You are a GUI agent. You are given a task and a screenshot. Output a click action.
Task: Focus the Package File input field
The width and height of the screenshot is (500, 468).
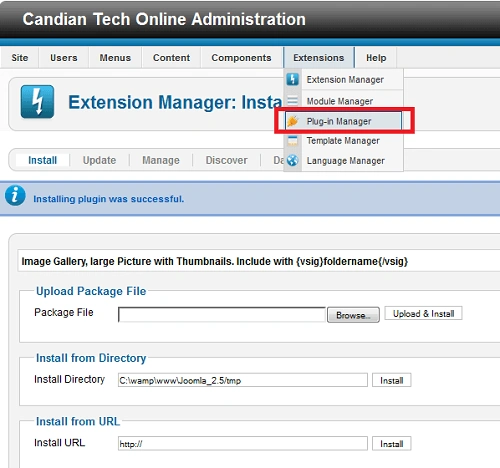click(222, 315)
